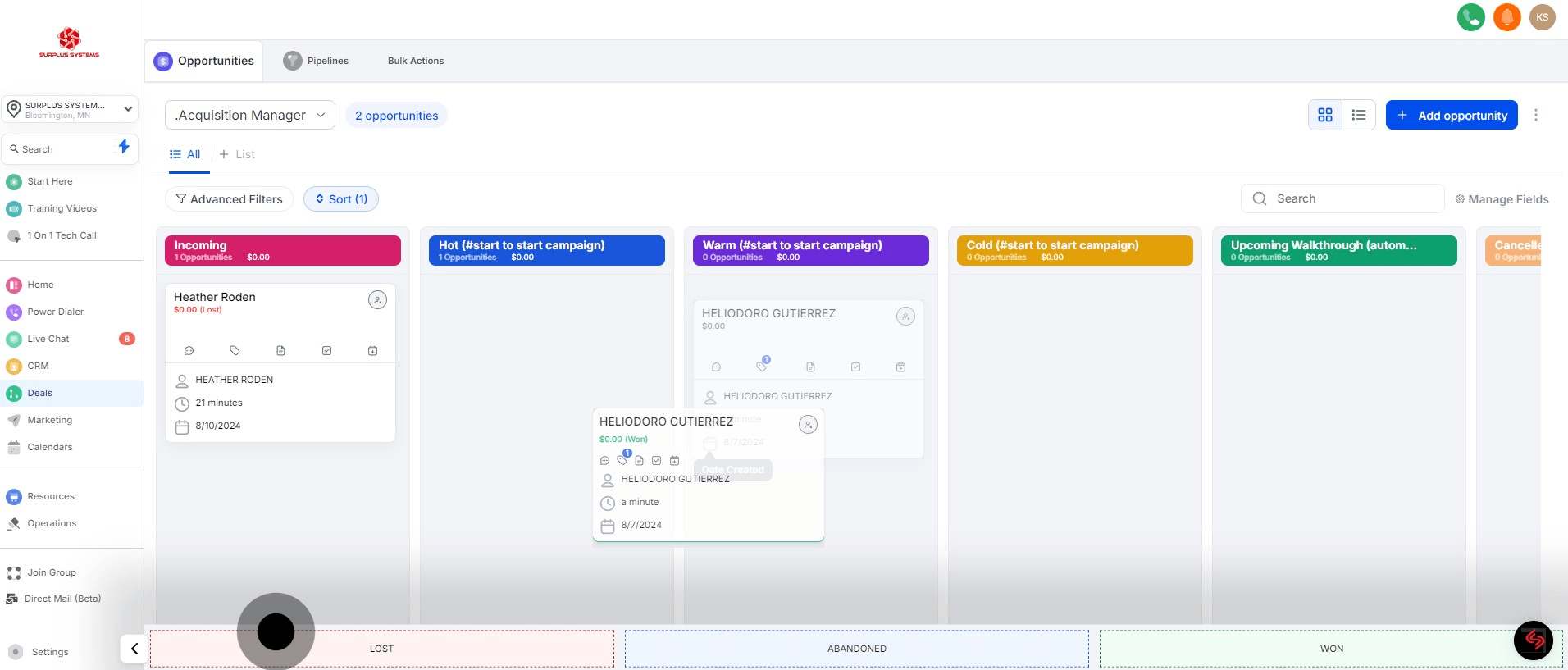Screen dimensions: 1568x670
Task: Open the Surplus Systems location switcher
Action: pyautogui.click(x=70, y=109)
